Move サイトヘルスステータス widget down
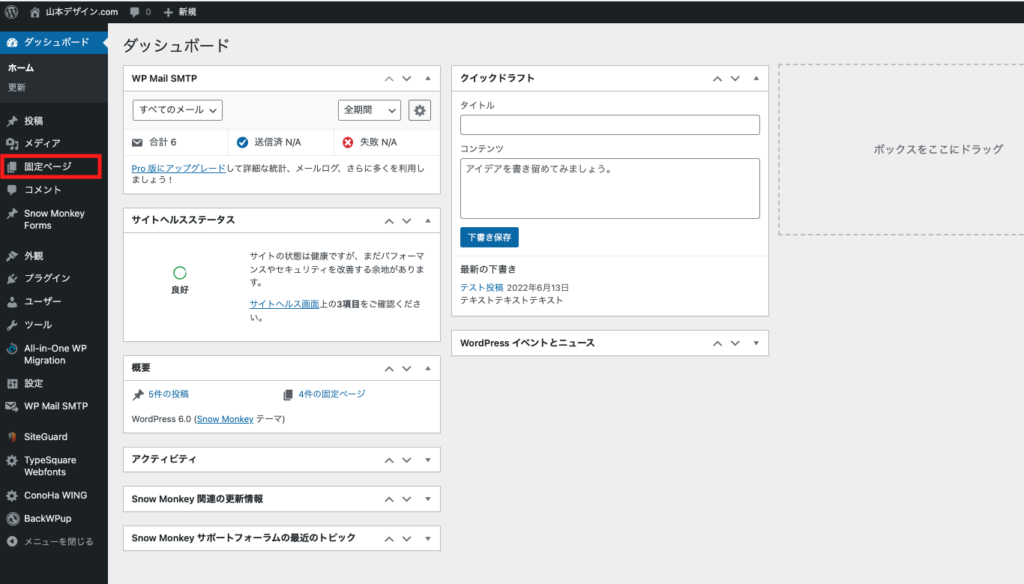 point(407,221)
